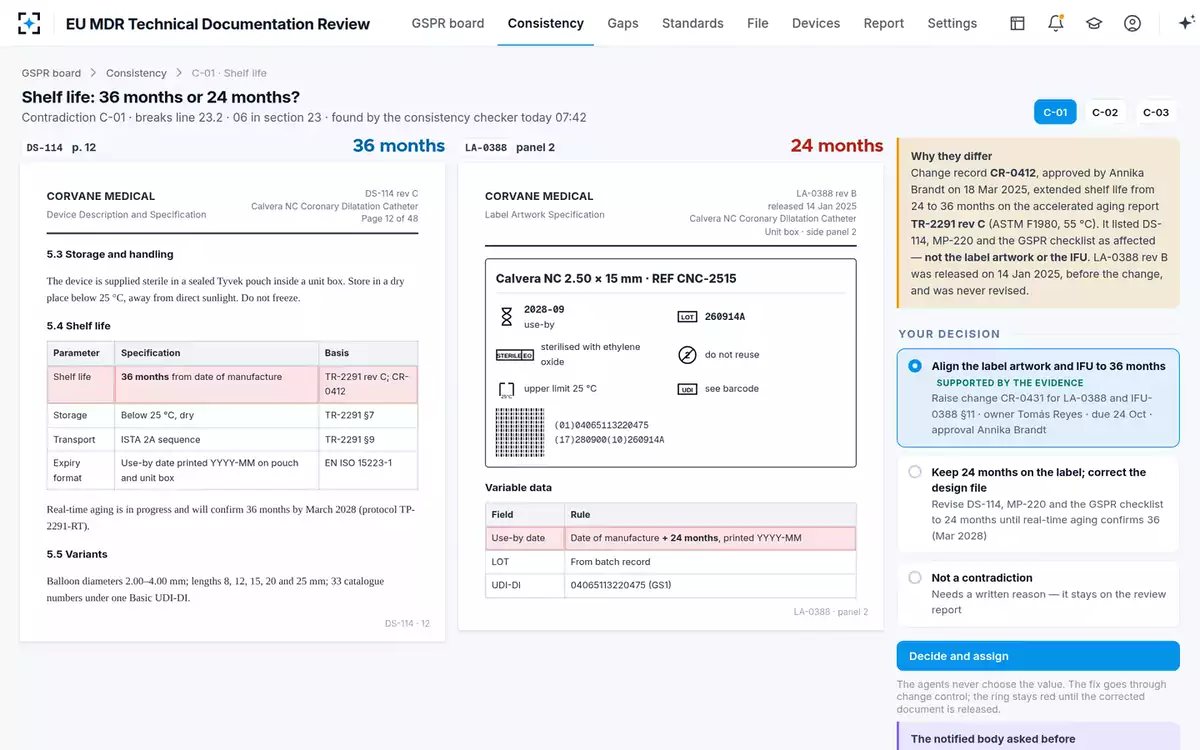Click 'TR-2291 §9' basis cell
The width and height of the screenshot is (1200, 750).
[370, 440]
